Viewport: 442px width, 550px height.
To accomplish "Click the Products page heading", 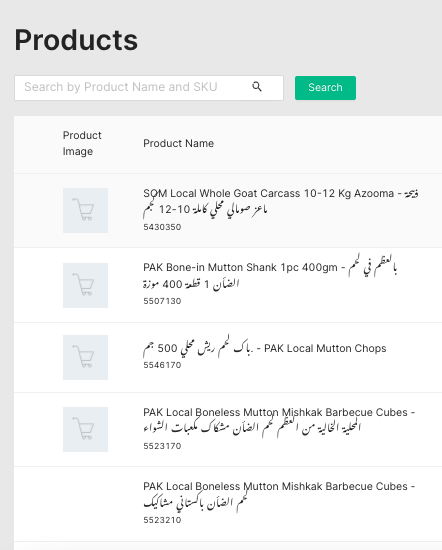I will [76, 40].
